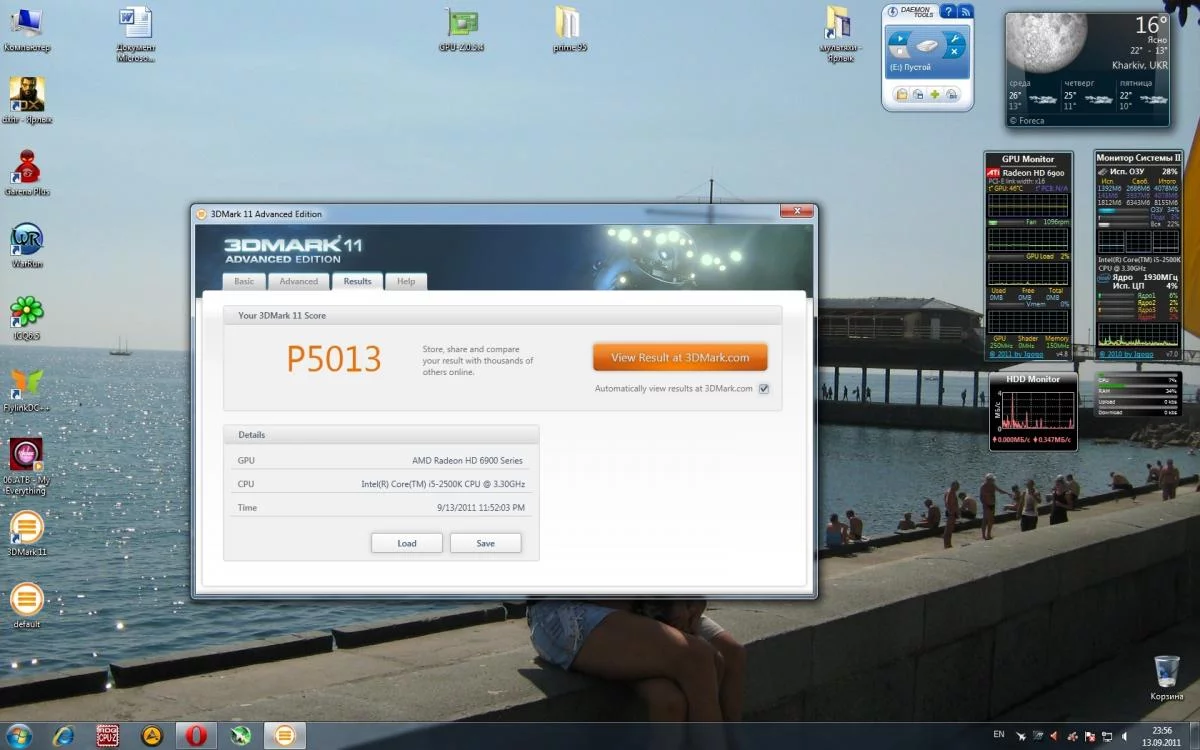This screenshot has width=1200, height=750.
Task: Open the Help tab
Action: coord(406,281)
